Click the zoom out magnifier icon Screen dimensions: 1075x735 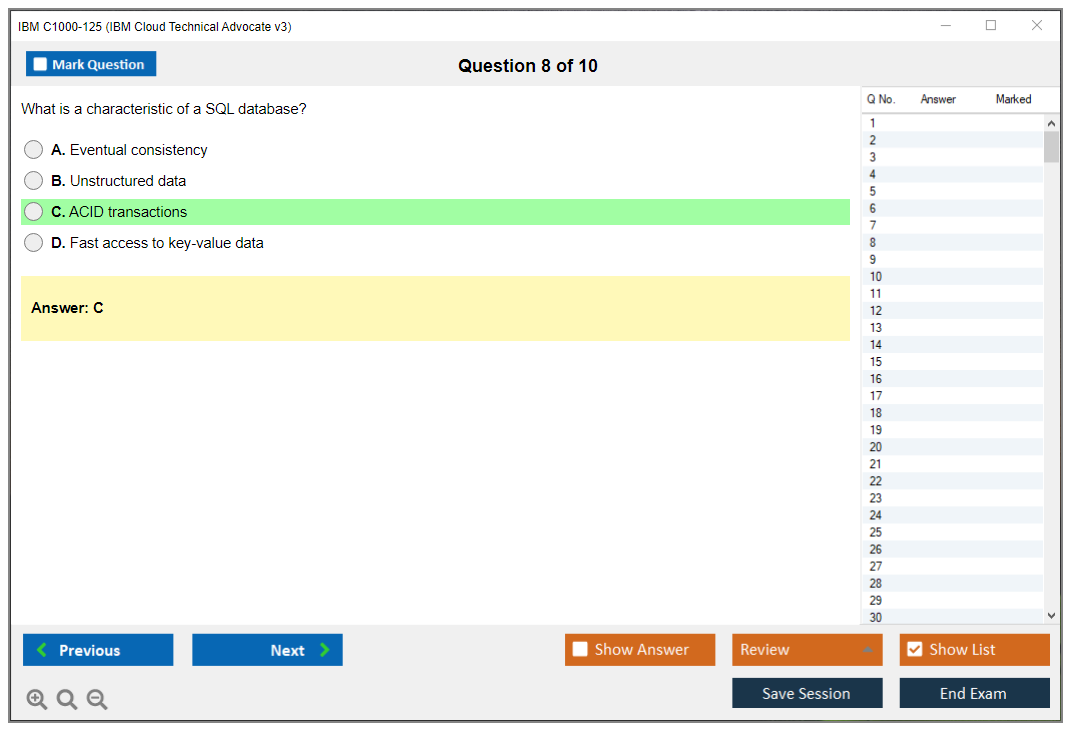(96, 700)
